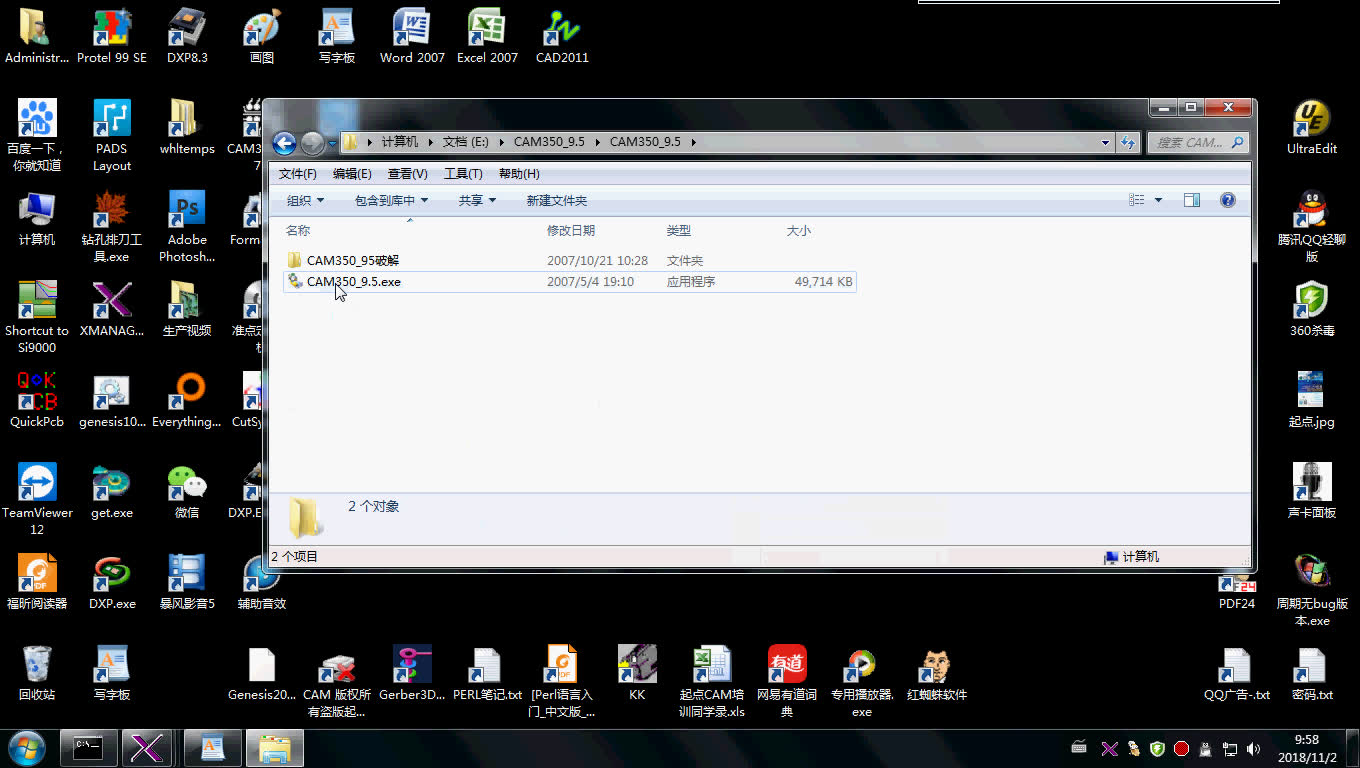1360x768 pixels.
Task: Click the Explorer search box
Action: pos(1198,142)
